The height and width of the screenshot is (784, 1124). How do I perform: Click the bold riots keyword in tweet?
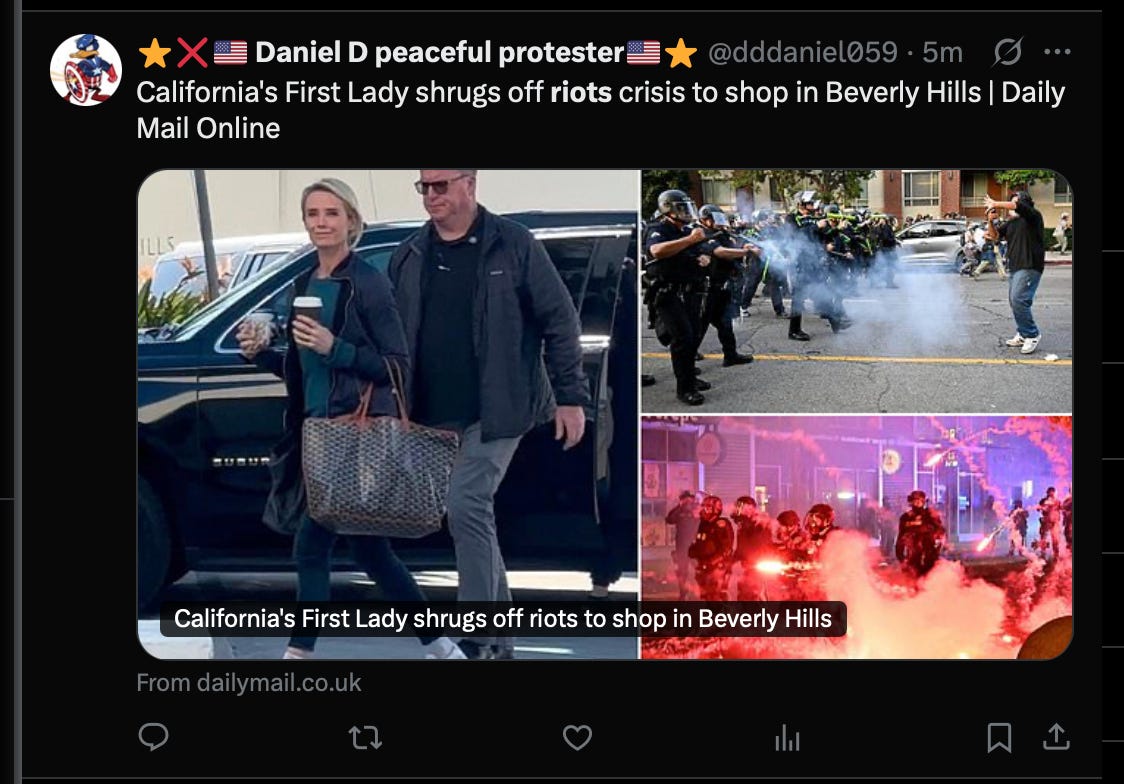click(x=581, y=92)
